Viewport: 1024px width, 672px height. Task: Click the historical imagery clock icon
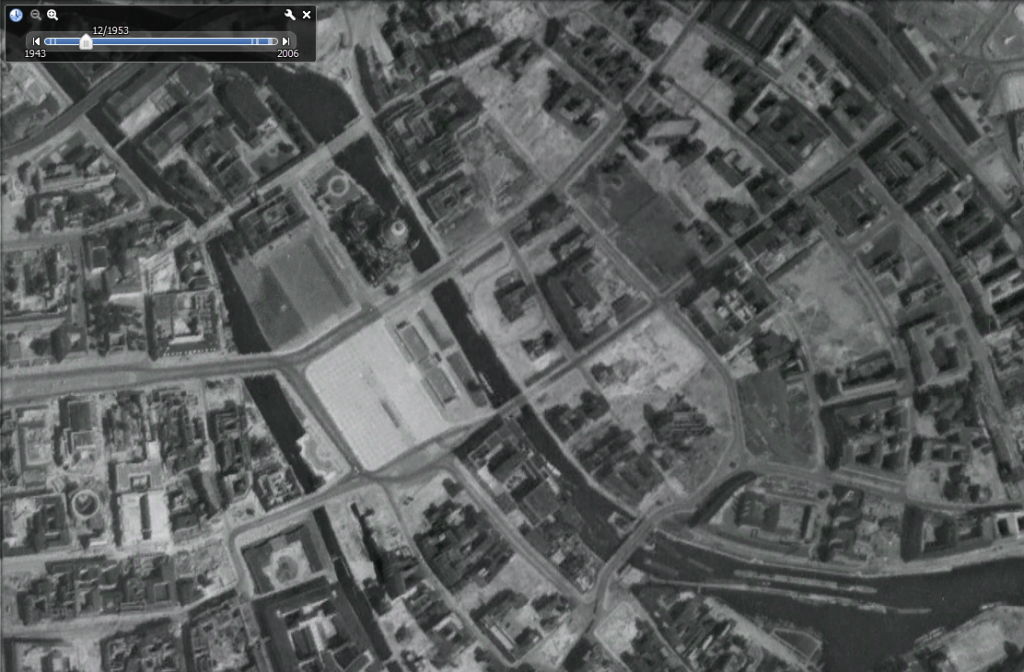[x=16, y=15]
